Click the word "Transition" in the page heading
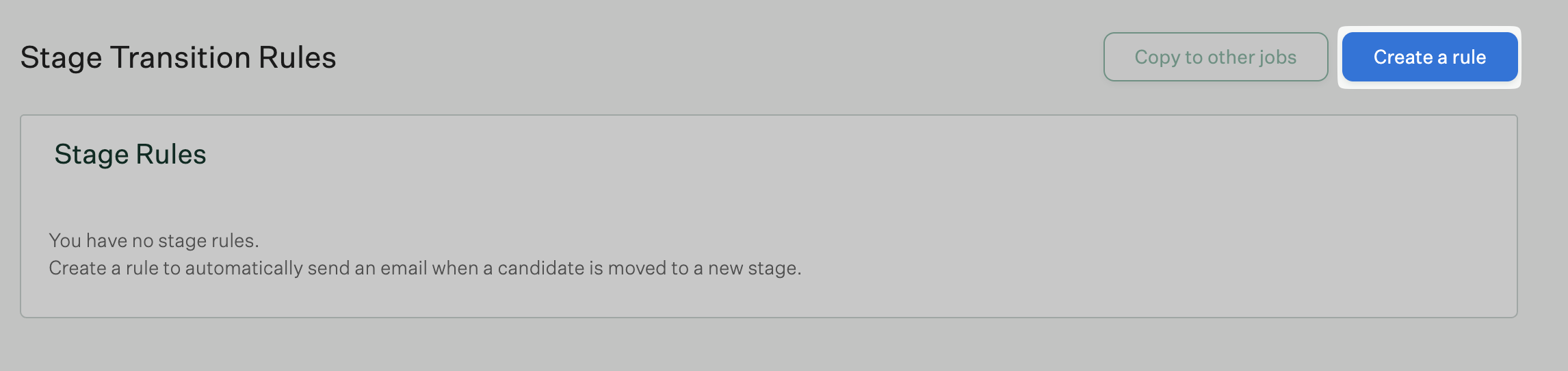Image resolution: width=1568 pixels, height=371 pixels. click(x=181, y=57)
